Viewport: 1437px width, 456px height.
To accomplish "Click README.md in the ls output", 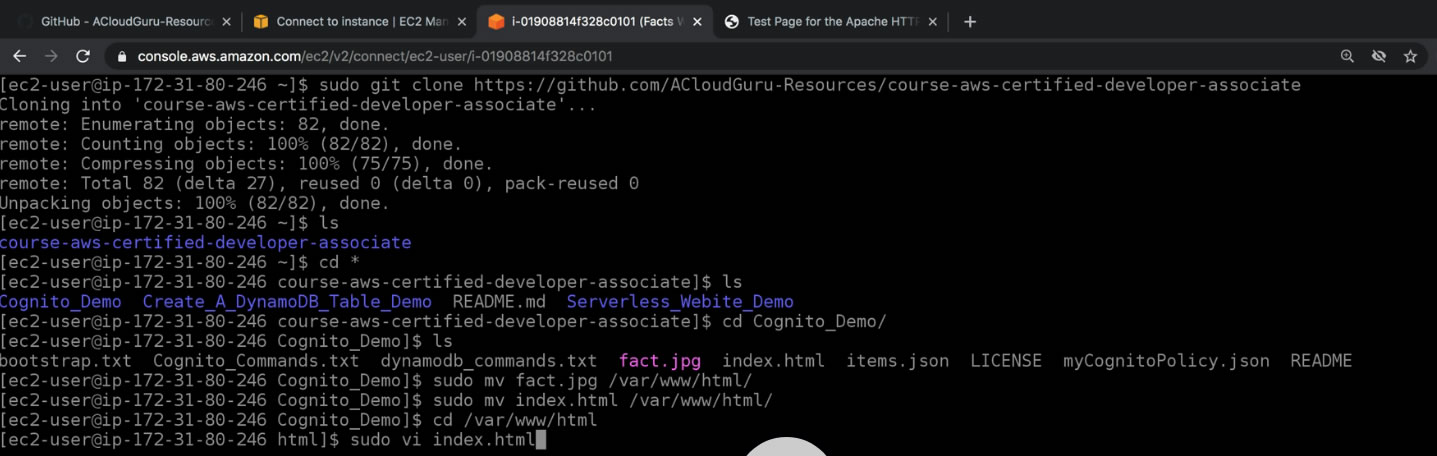I will coord(499,302).
